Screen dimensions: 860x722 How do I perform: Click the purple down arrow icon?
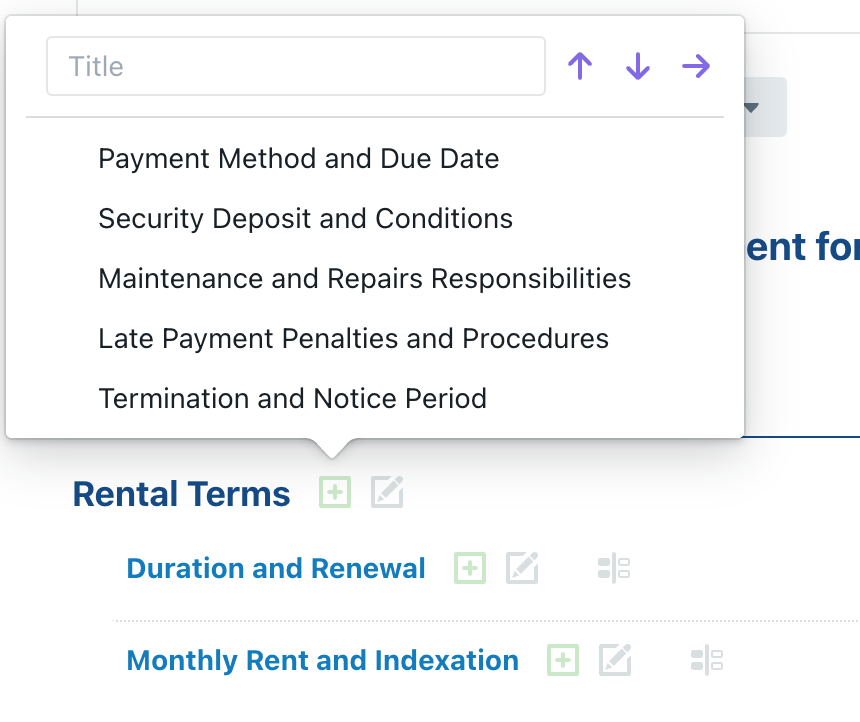point(638,67)
